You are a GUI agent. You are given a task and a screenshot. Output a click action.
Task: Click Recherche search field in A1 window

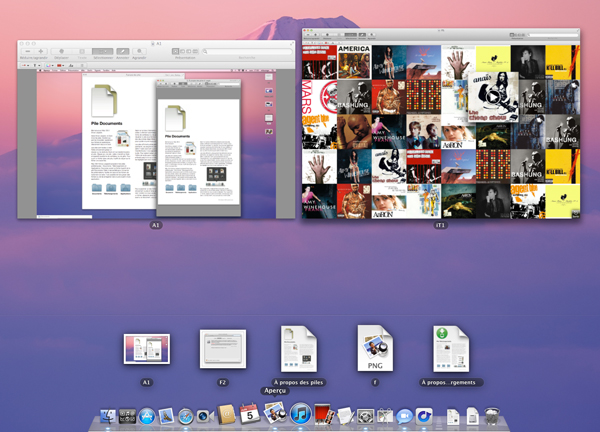(x=247, y=51)
